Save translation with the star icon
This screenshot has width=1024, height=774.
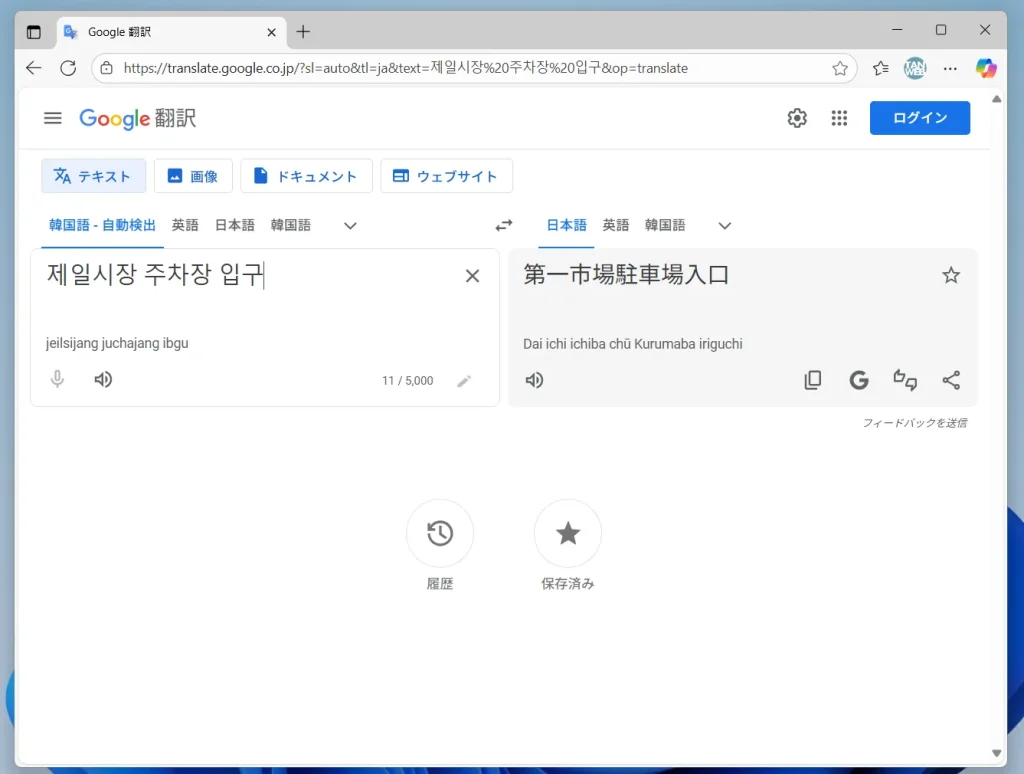(951, 275)
